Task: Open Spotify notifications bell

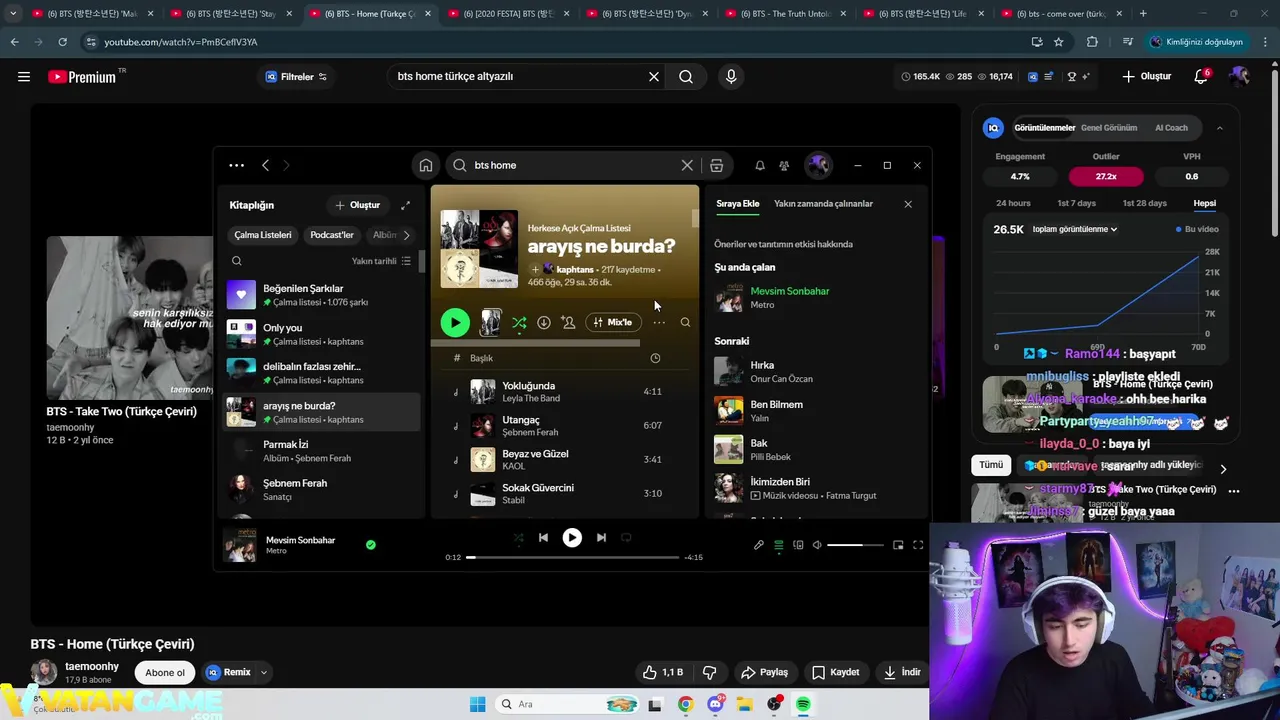Action: [760, 165]
